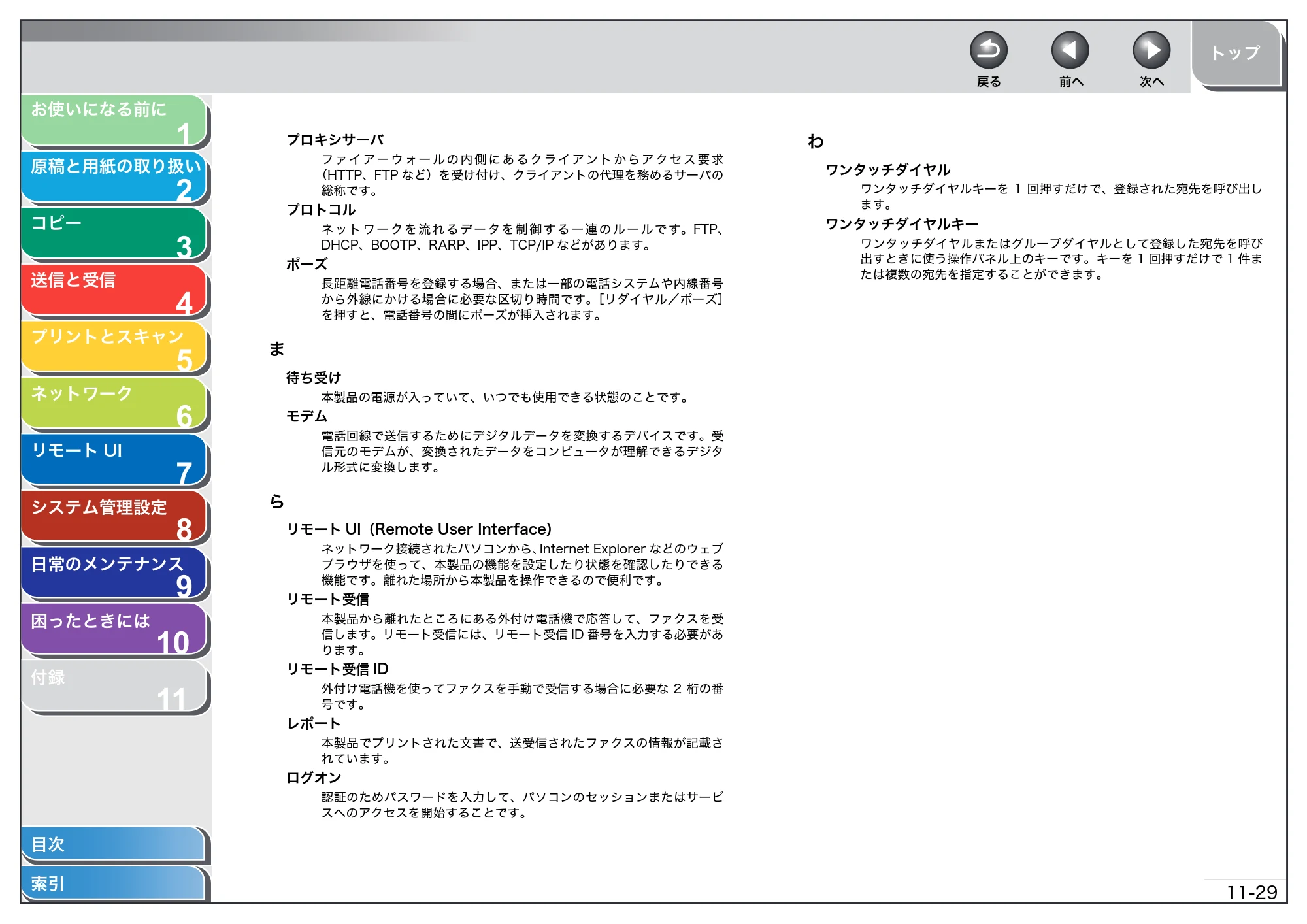1307x924 pixels.
Task: Click the glossary term リモート受信 ID
Action: point(337,669)
